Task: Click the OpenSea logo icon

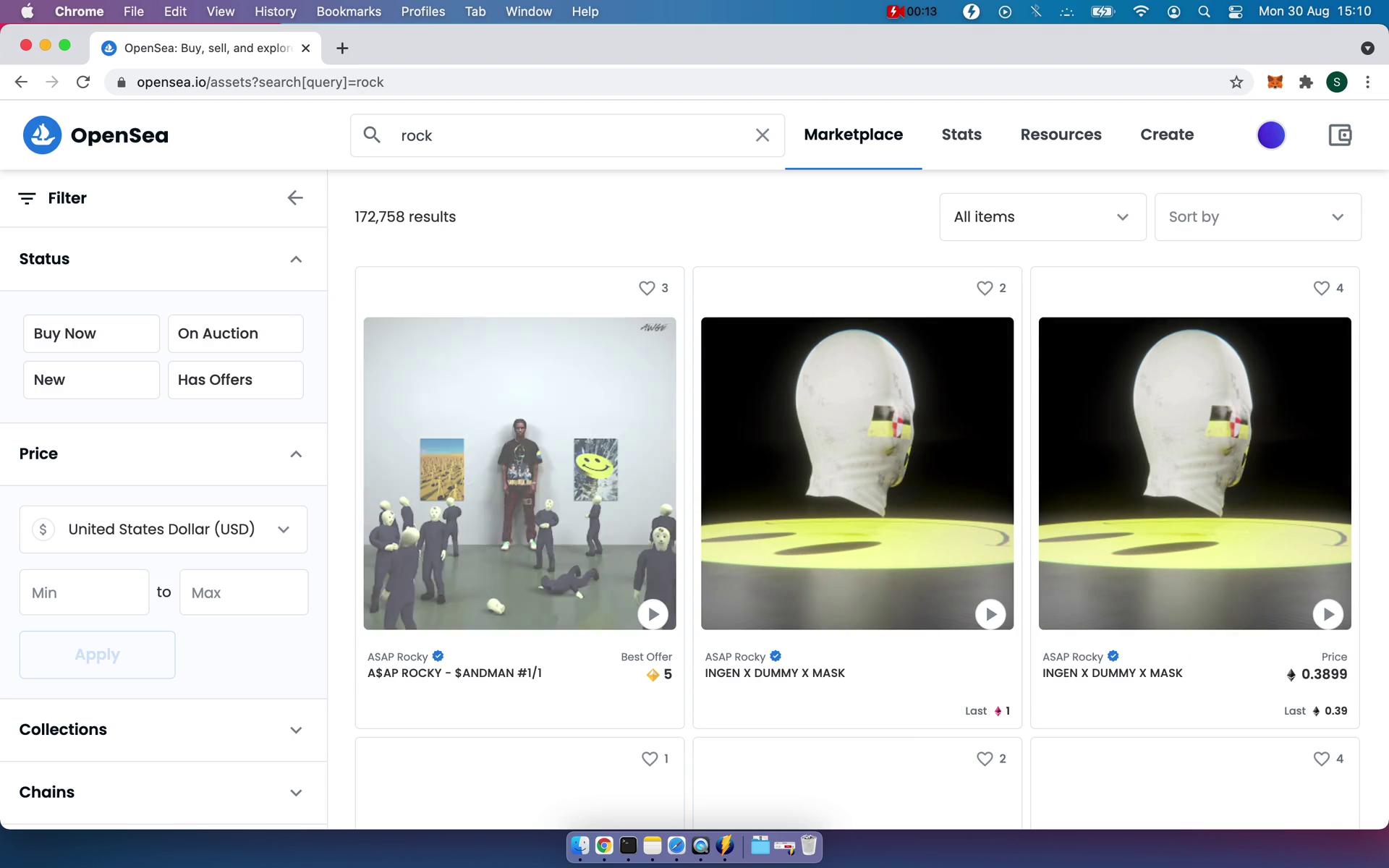Action: [x=42, y=134]
